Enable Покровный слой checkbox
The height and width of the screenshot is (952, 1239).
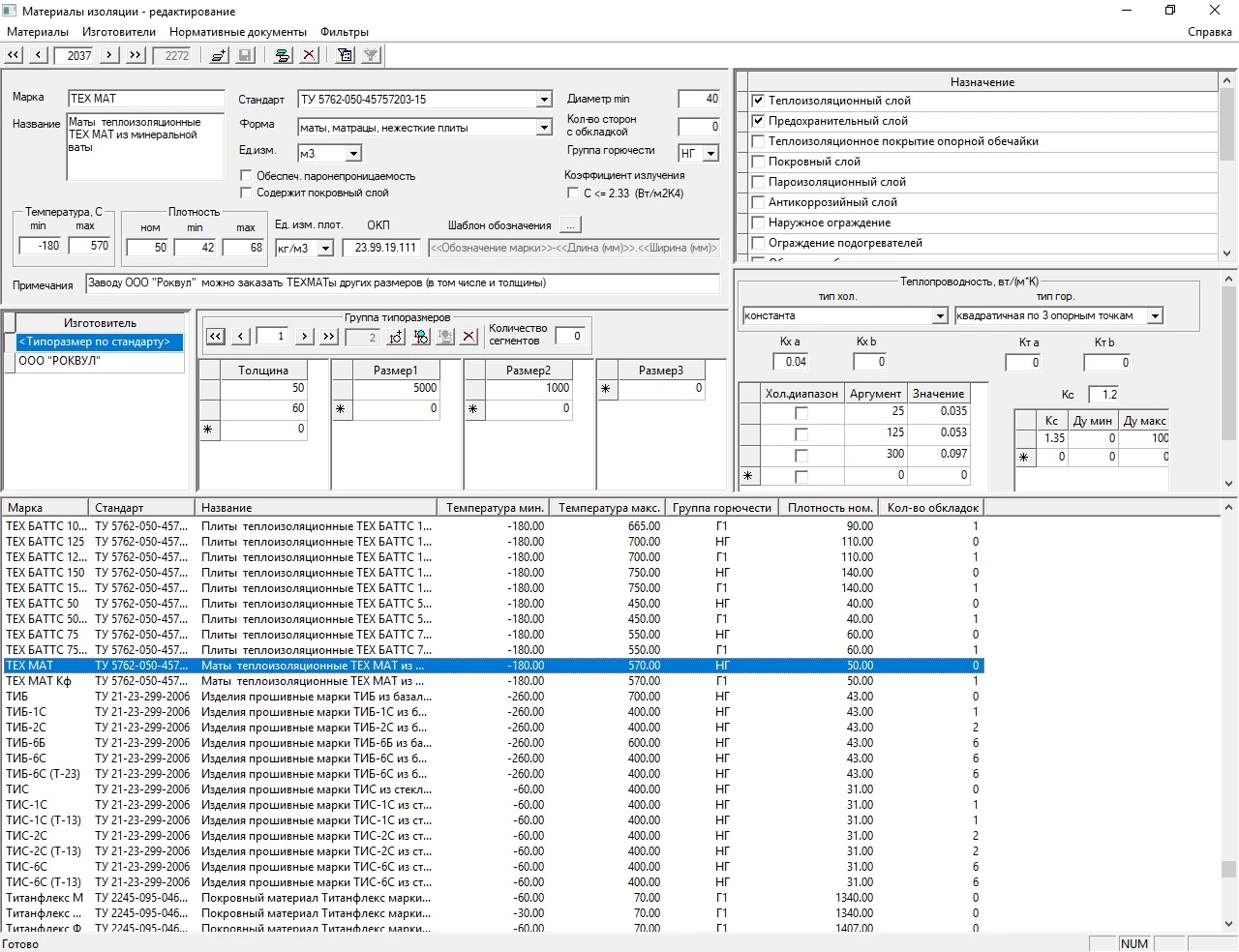click(x=759, y=162)
